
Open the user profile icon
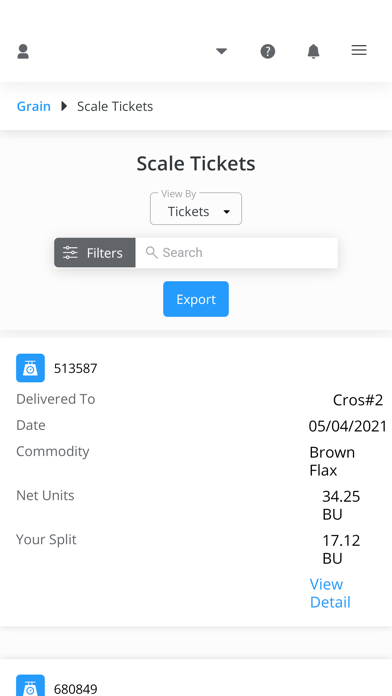coord(23,51)
